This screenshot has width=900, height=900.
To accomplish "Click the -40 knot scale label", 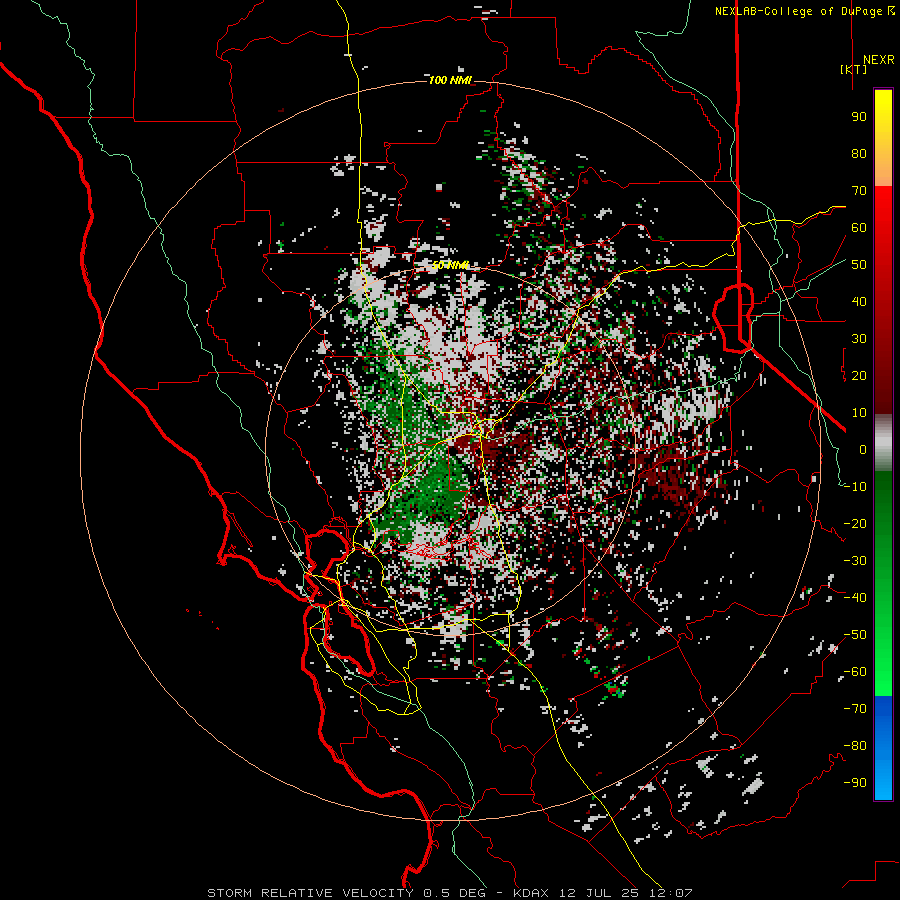I will [x=856, y=598].
